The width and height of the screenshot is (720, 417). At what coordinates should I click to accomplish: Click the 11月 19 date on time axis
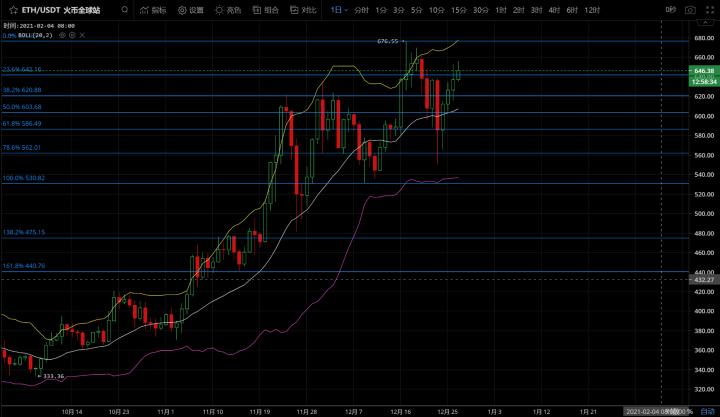(x=259, y=411)
